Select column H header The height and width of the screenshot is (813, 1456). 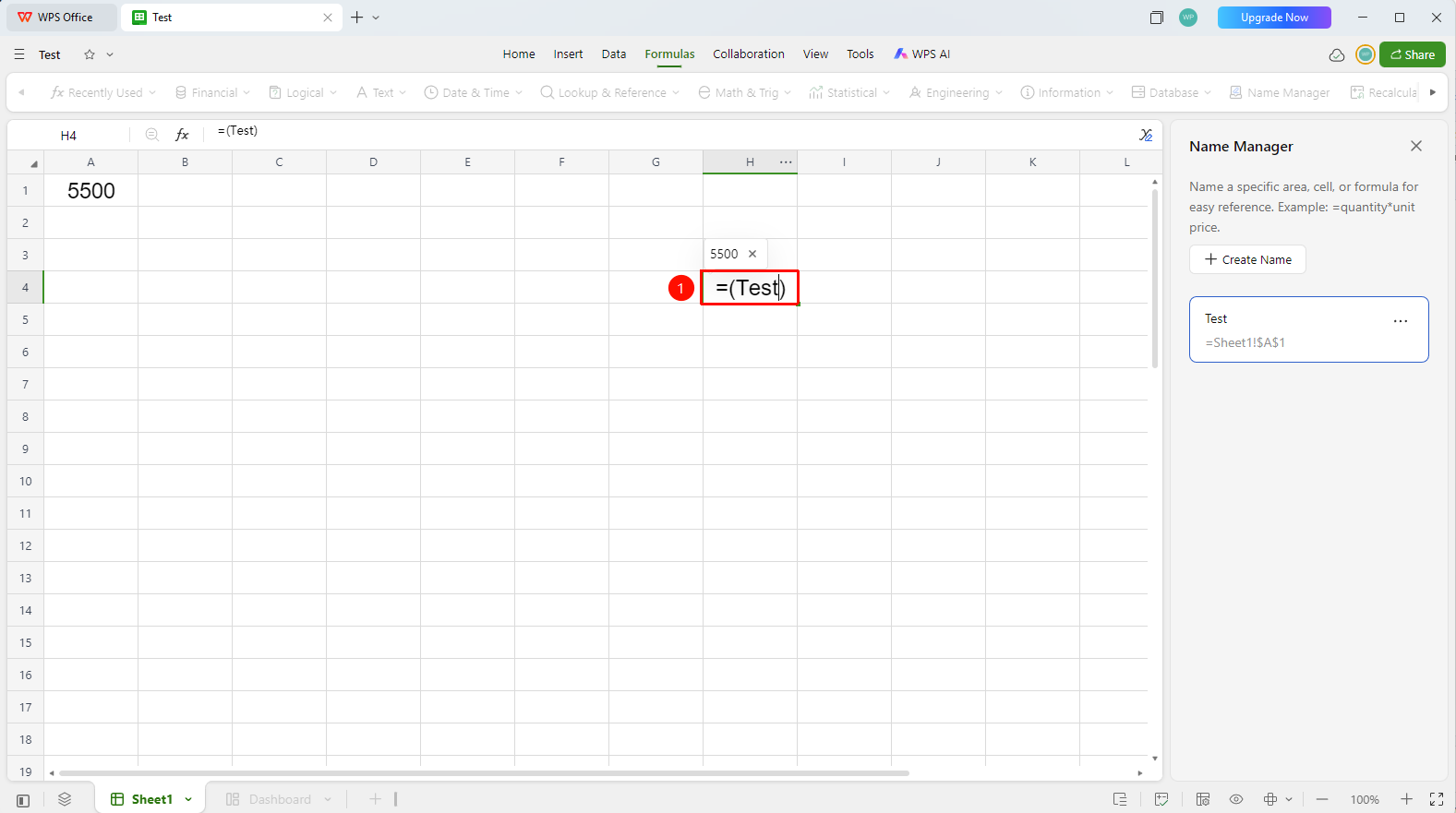click(x=750, y=162)
